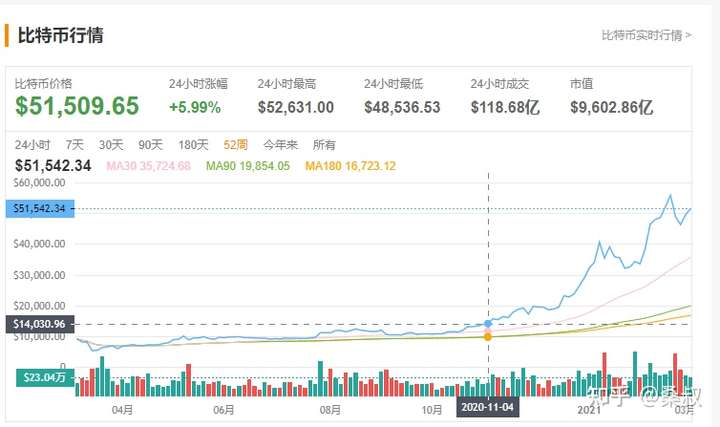The height and width of the screenshot is (427, 720).
Task: Select the 90天 range tab
Action: click(151, 145)
